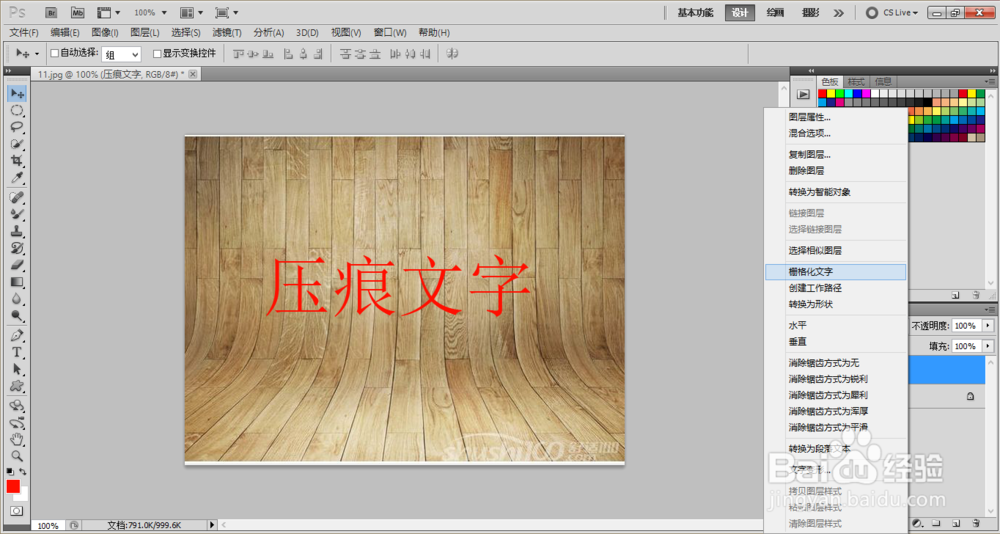Screen dimensions: 1000x534
Task: Select the Clone Stamp tool
Action: pyautogui.click(x=17, y=231)
